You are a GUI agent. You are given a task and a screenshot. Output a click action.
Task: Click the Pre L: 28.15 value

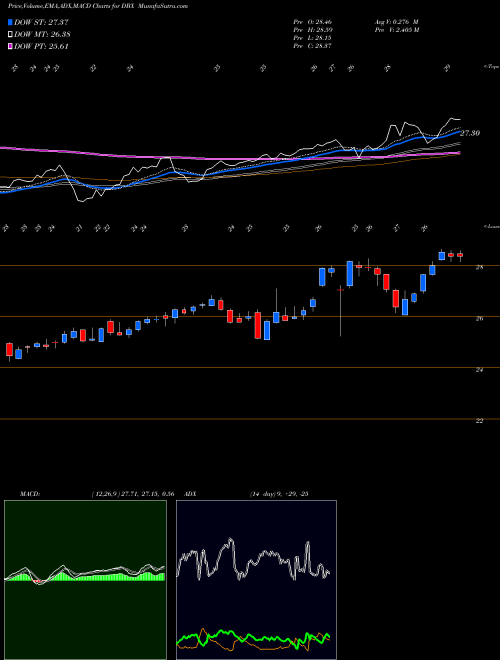point(312,38)
